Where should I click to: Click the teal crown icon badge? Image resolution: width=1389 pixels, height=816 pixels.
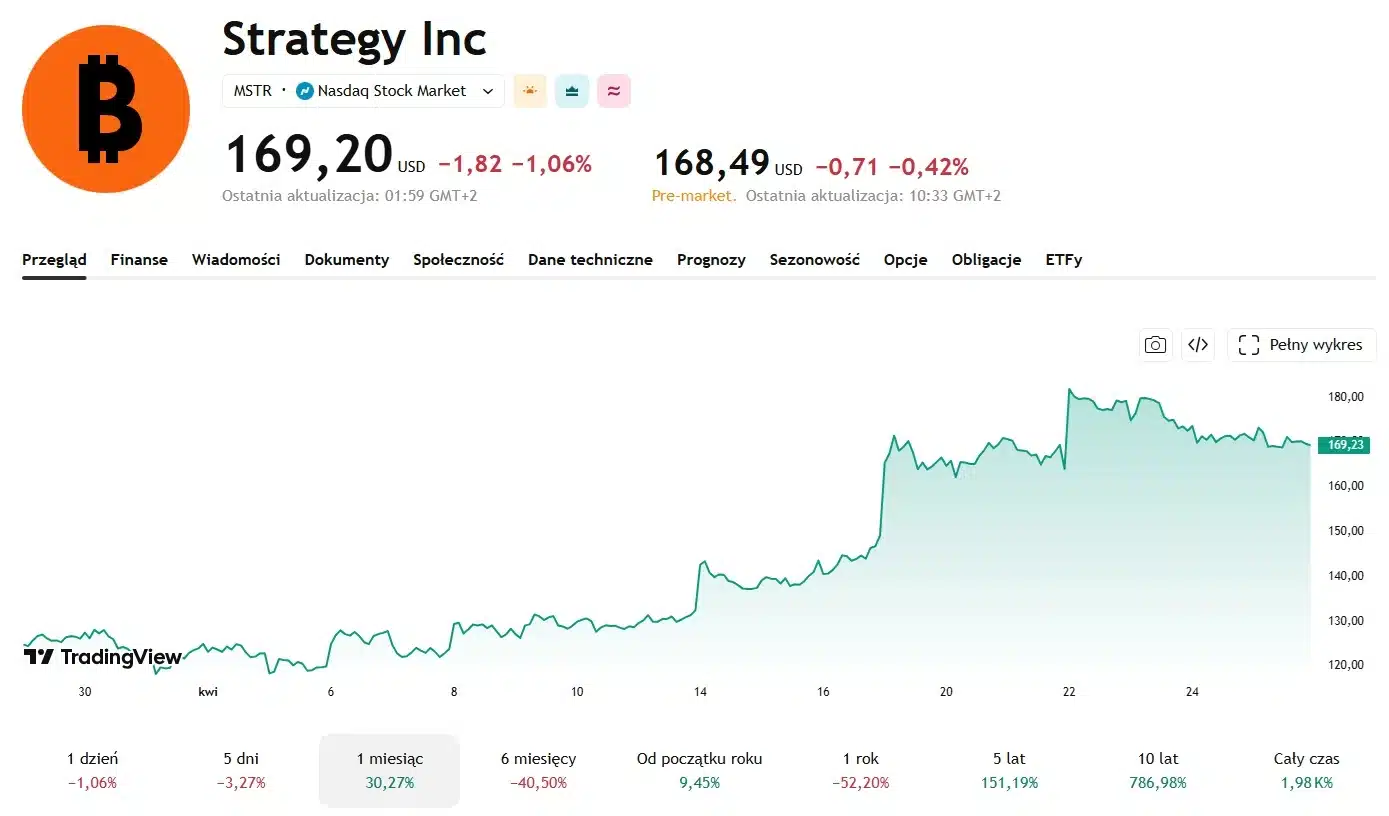click(572, 91)
